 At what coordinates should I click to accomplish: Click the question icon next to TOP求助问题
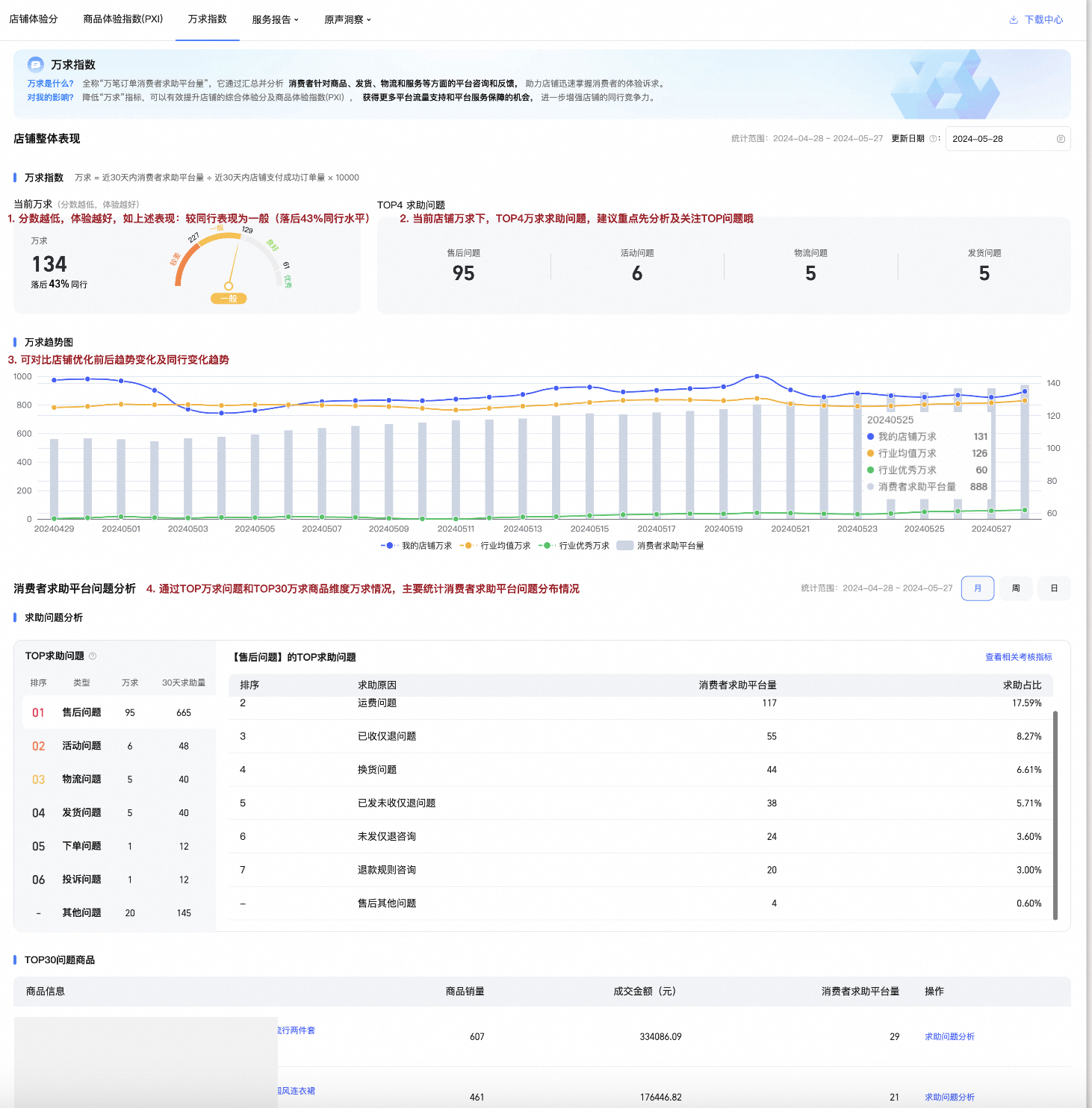[x=93, y=656]
